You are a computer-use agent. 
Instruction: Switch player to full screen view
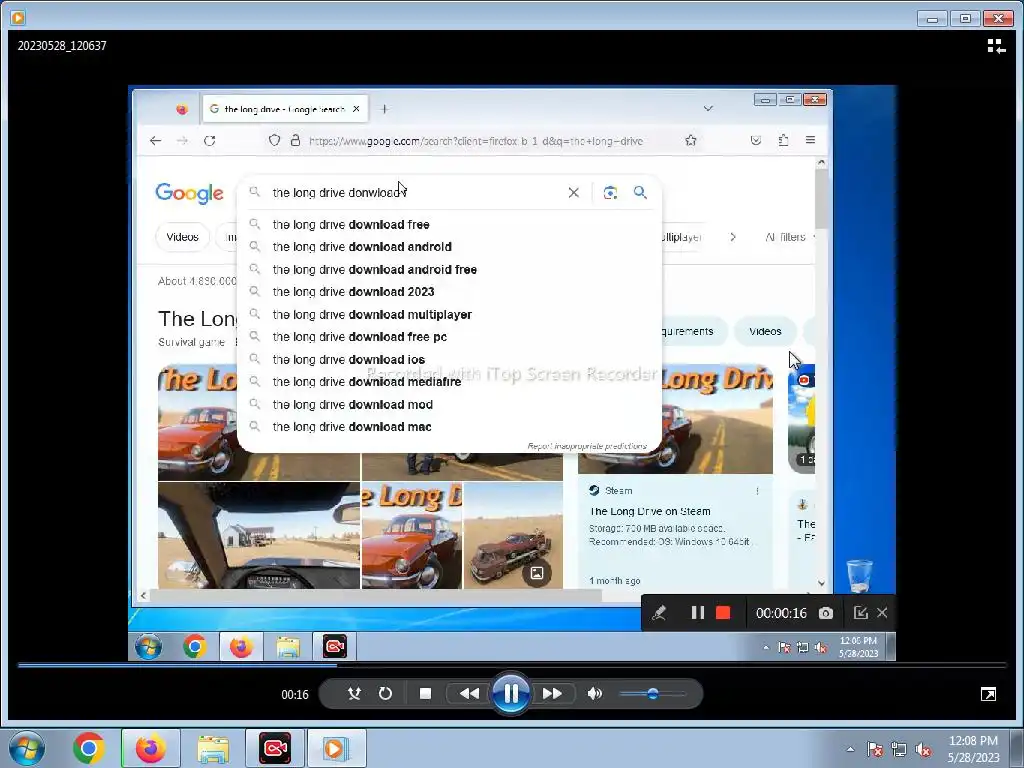[x=989, y=694]
